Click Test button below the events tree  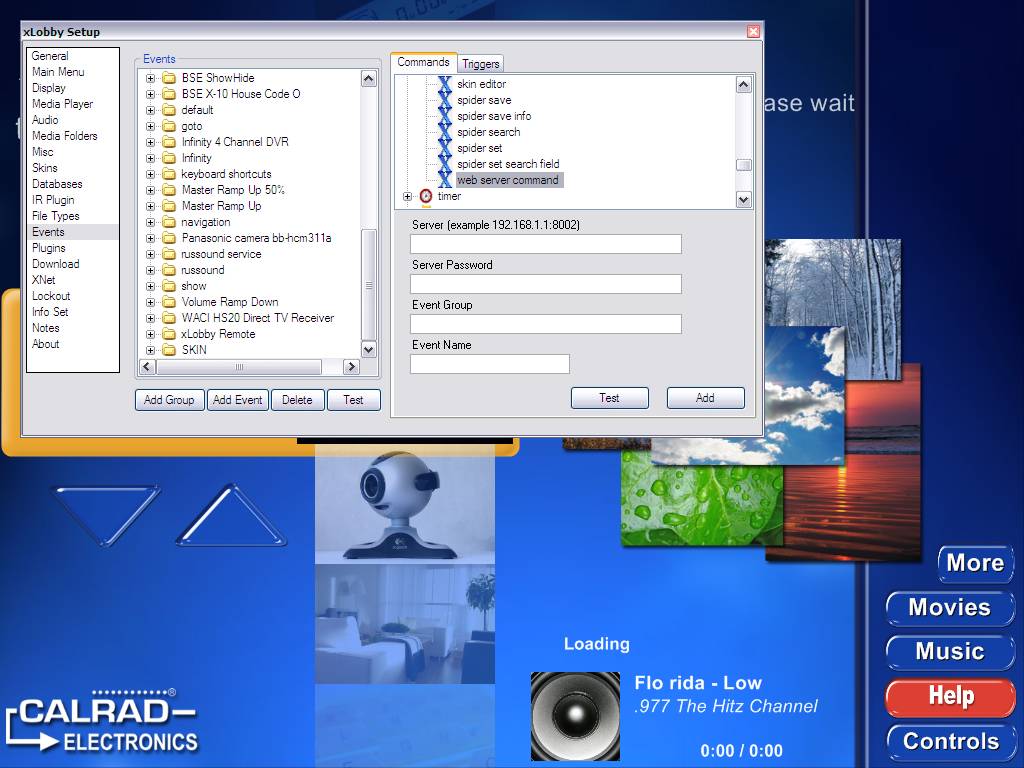[353, 400]
